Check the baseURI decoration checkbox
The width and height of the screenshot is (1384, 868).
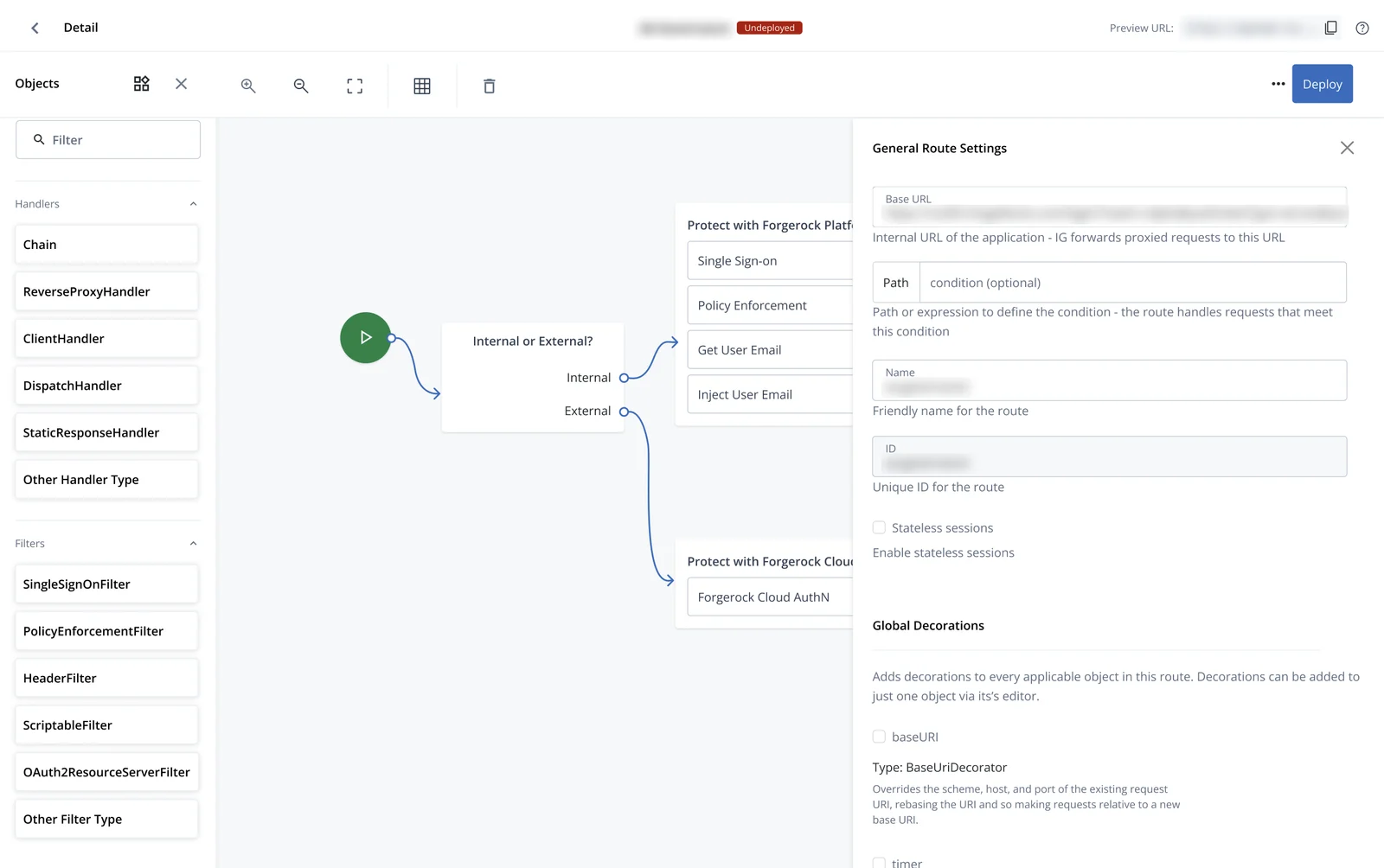point(879,737)
